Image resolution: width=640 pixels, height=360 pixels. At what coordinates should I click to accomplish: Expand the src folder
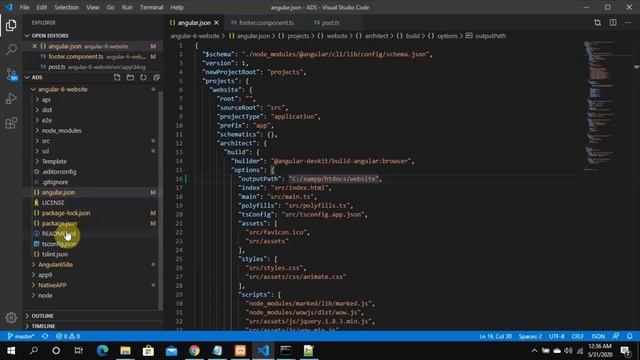(x=46, y=141)
